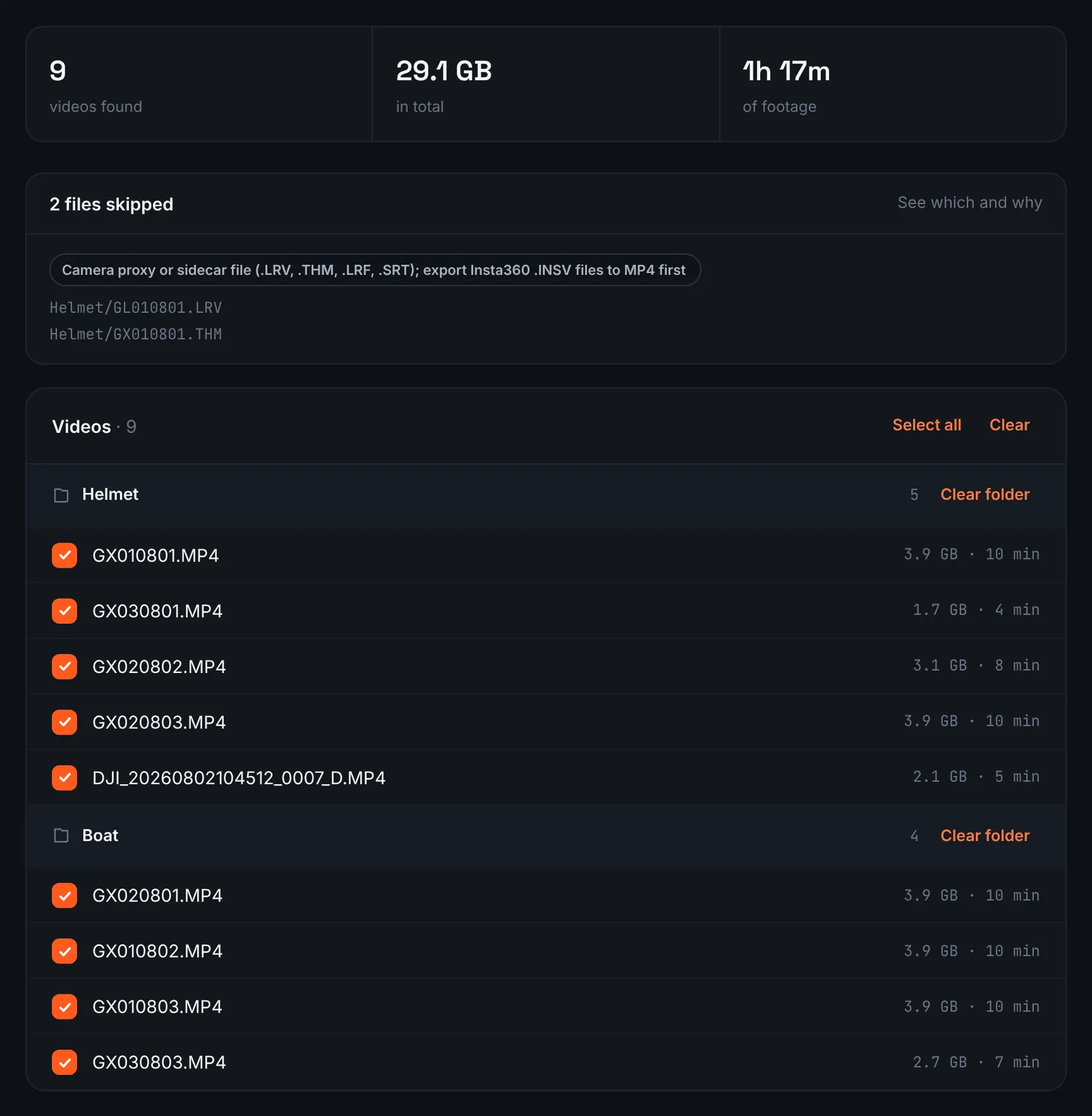1092x1116 pixels.
Task: Uncheck the GX030801.MP4 checkbox
Action: [x=64, y=611]
